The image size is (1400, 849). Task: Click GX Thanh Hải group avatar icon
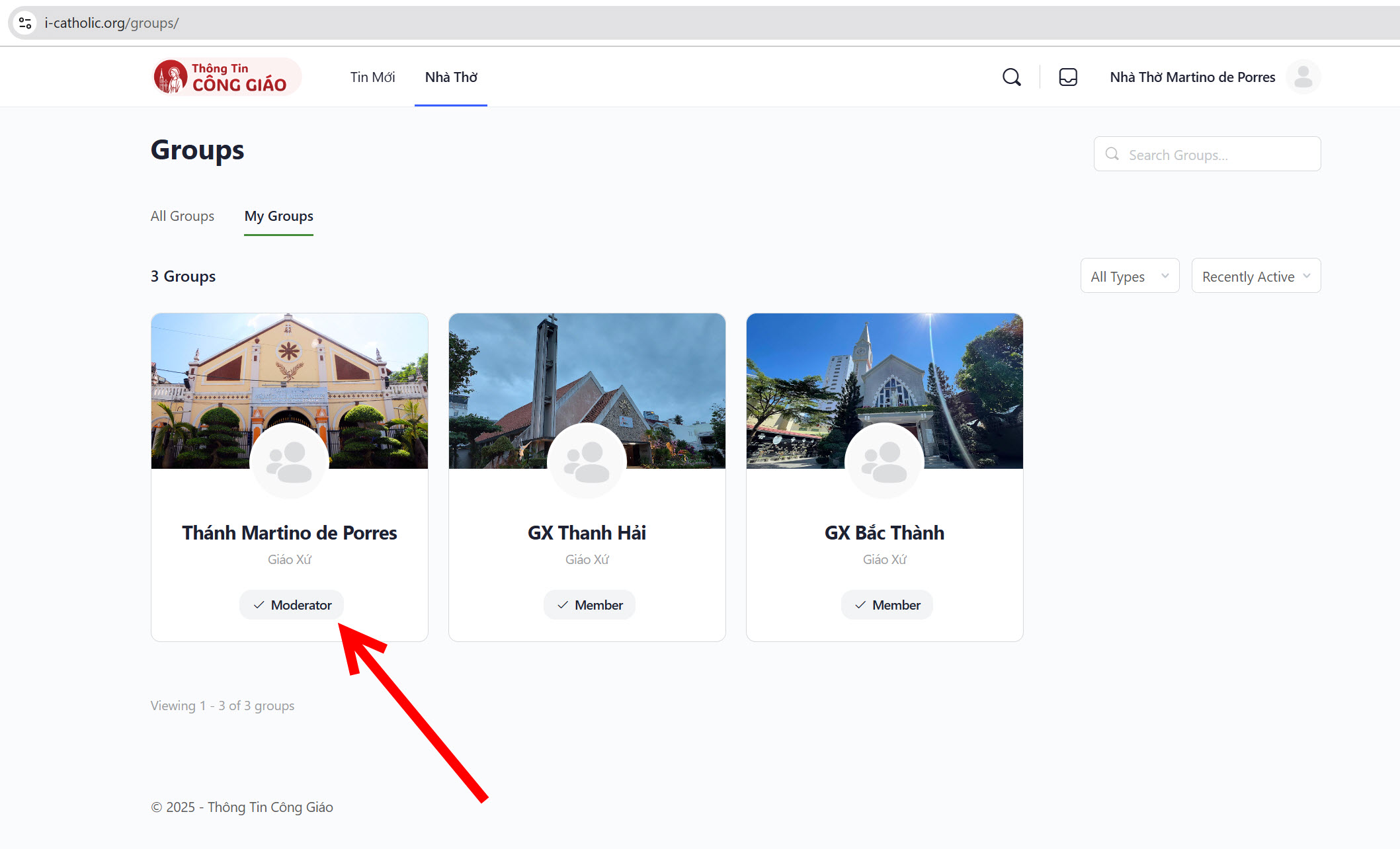pyautogui.click(x=587, y=462)
